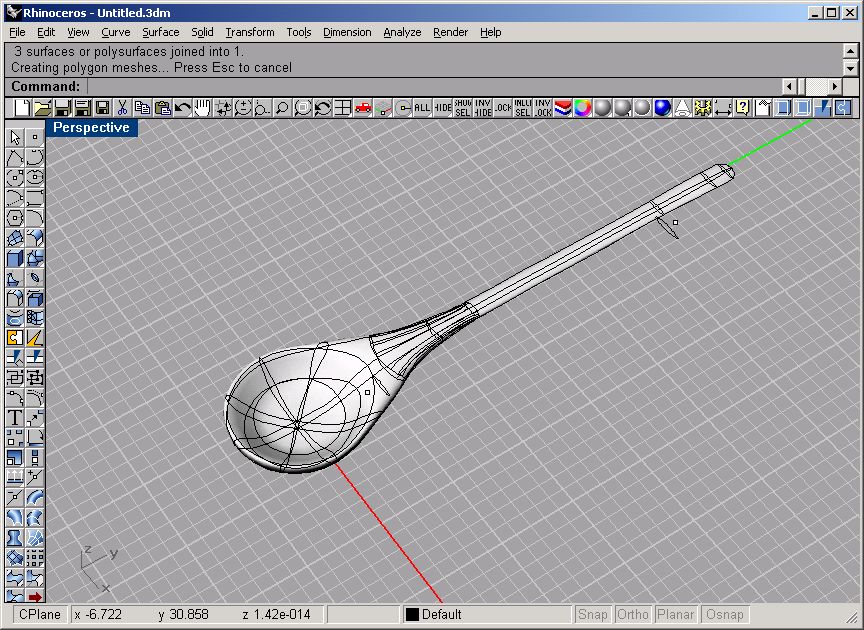Screen dimensions: 864x630
Task: Click the red arrow icon at toolbar bottom
Action: (35, 596)
